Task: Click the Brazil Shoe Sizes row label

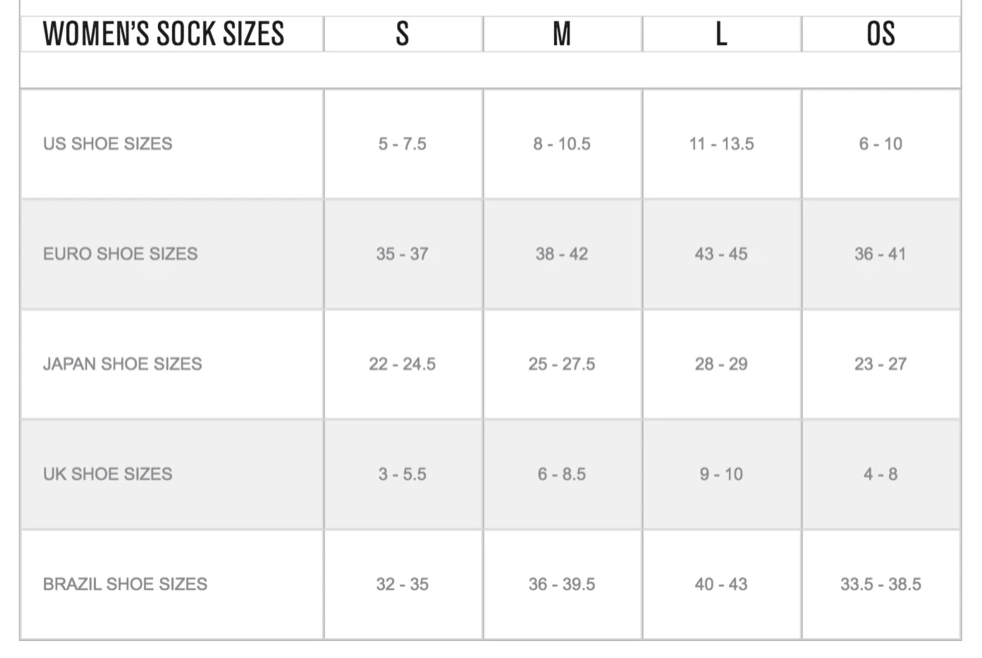Action: [125, 584]
